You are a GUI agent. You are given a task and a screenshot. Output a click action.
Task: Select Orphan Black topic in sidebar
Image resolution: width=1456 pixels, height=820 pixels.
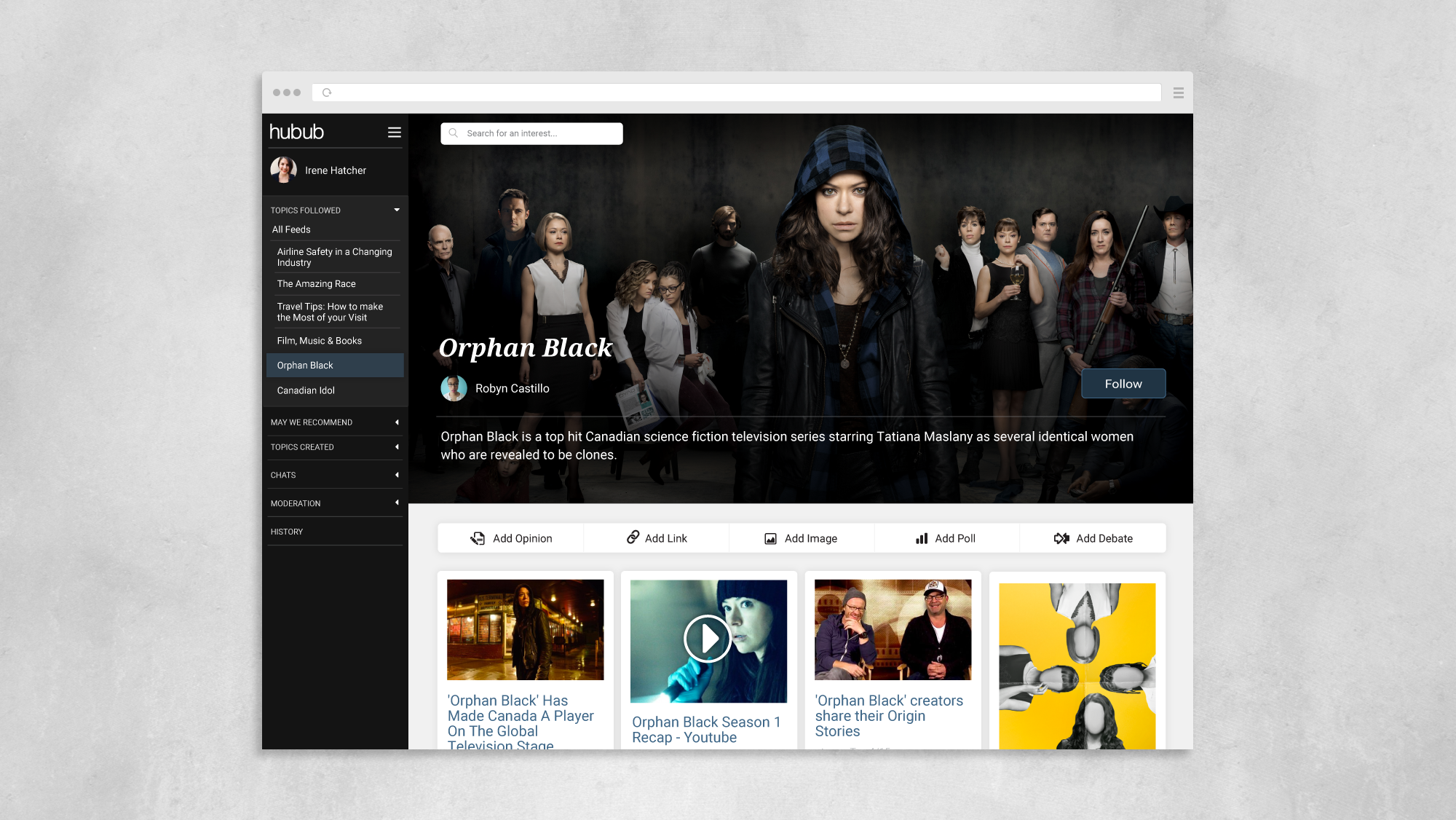click(x=335, y=366)
